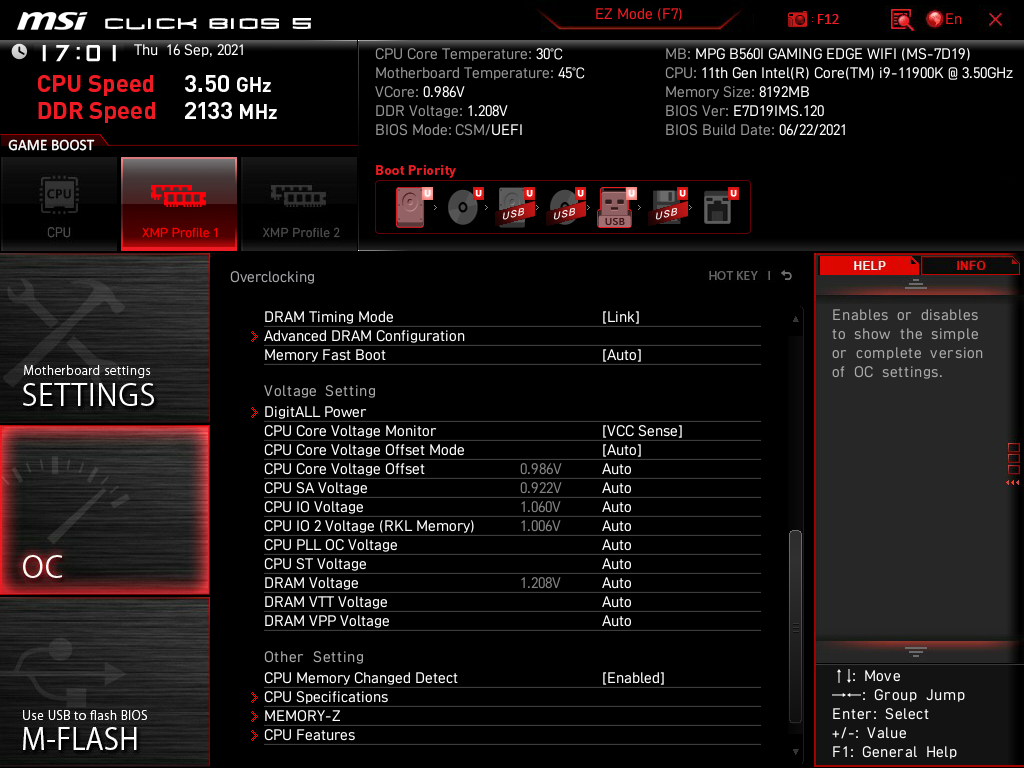Select the Memory Fast Boot row label

325,355
